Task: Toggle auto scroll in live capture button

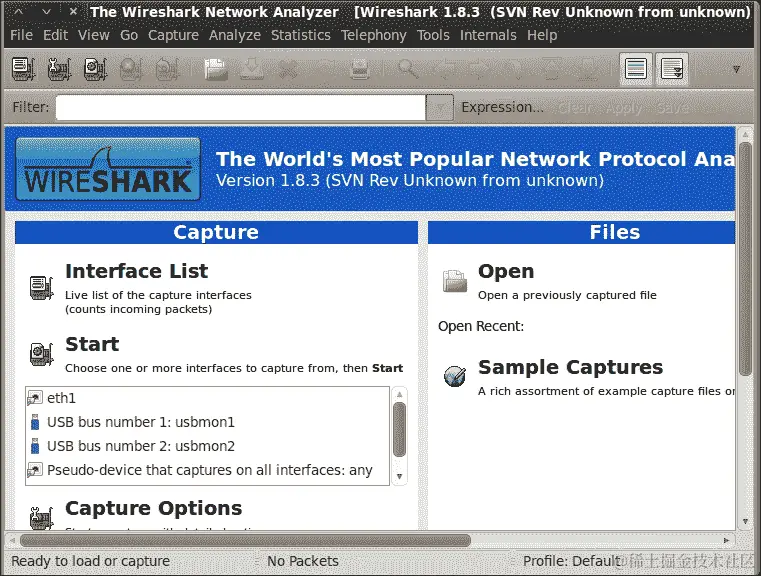Action: 672,69
